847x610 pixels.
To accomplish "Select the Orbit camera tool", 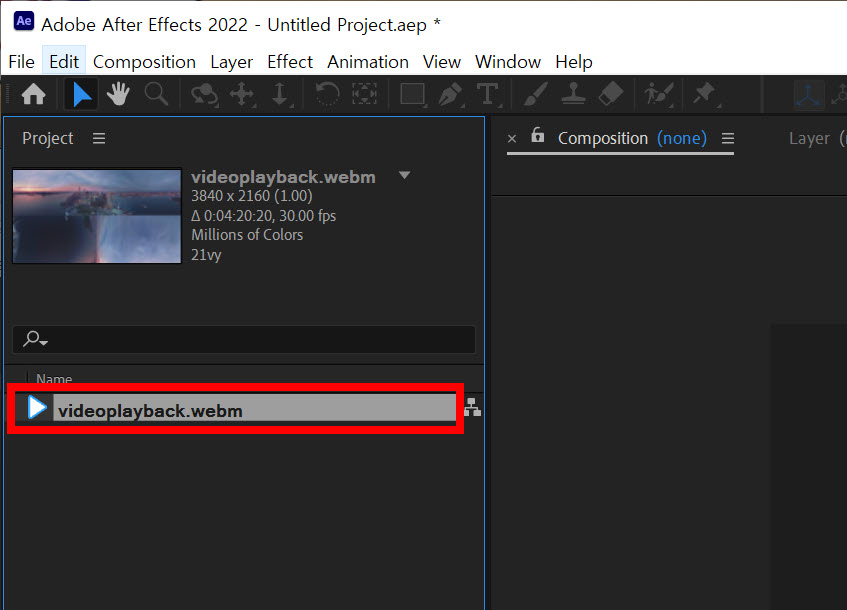I will [204, 95].
